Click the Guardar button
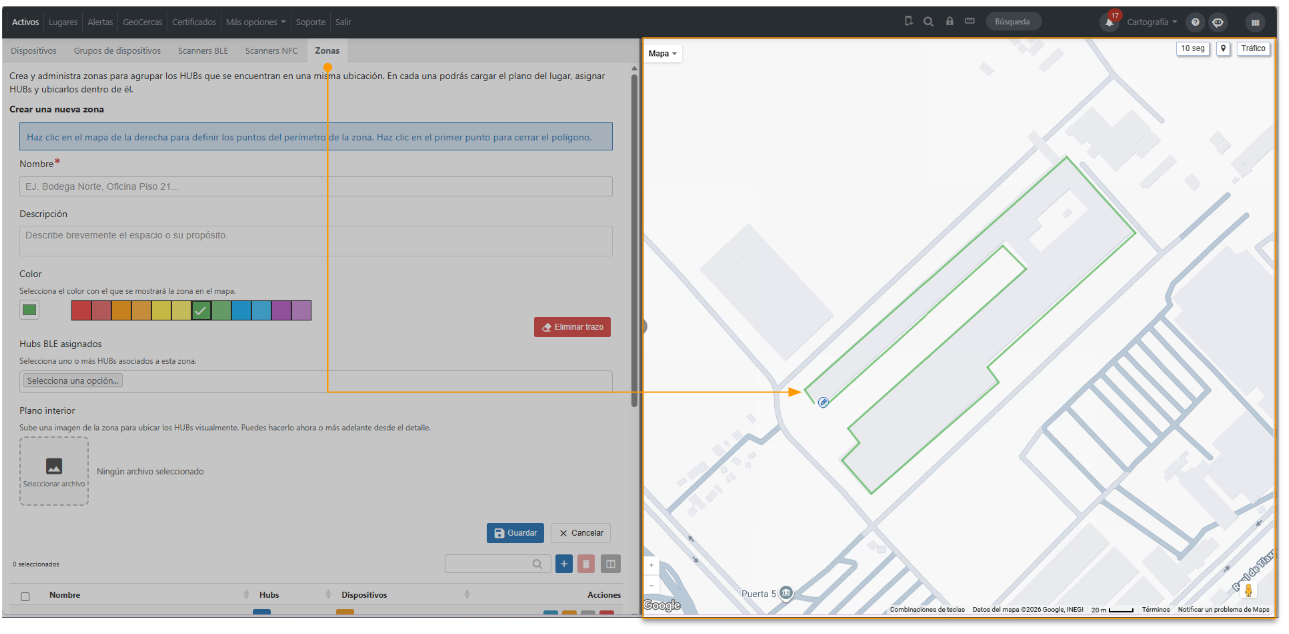The height and width of the screenshot is (634, 1289). tap(515, 533)
